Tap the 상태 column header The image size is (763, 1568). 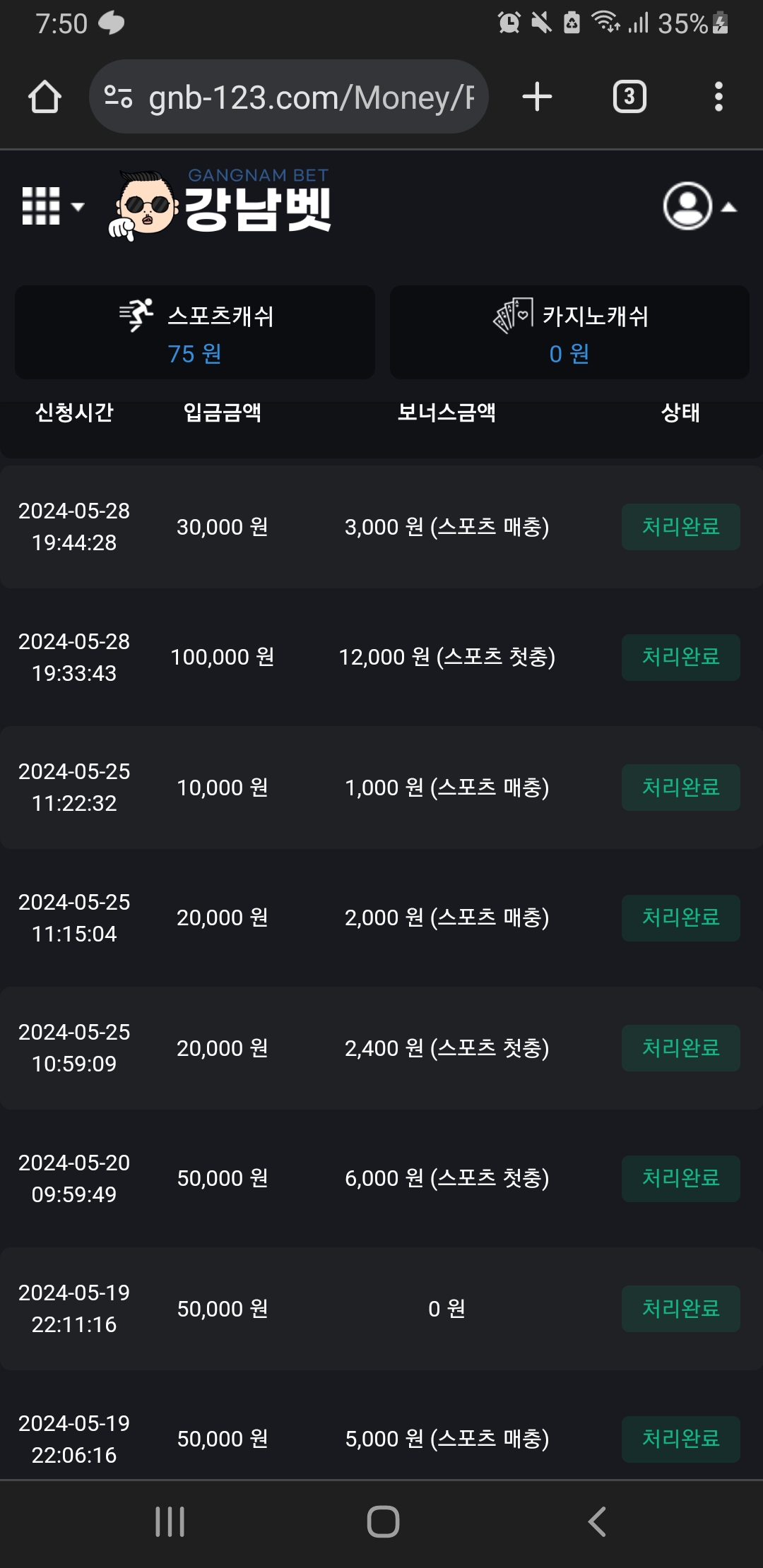680,412
